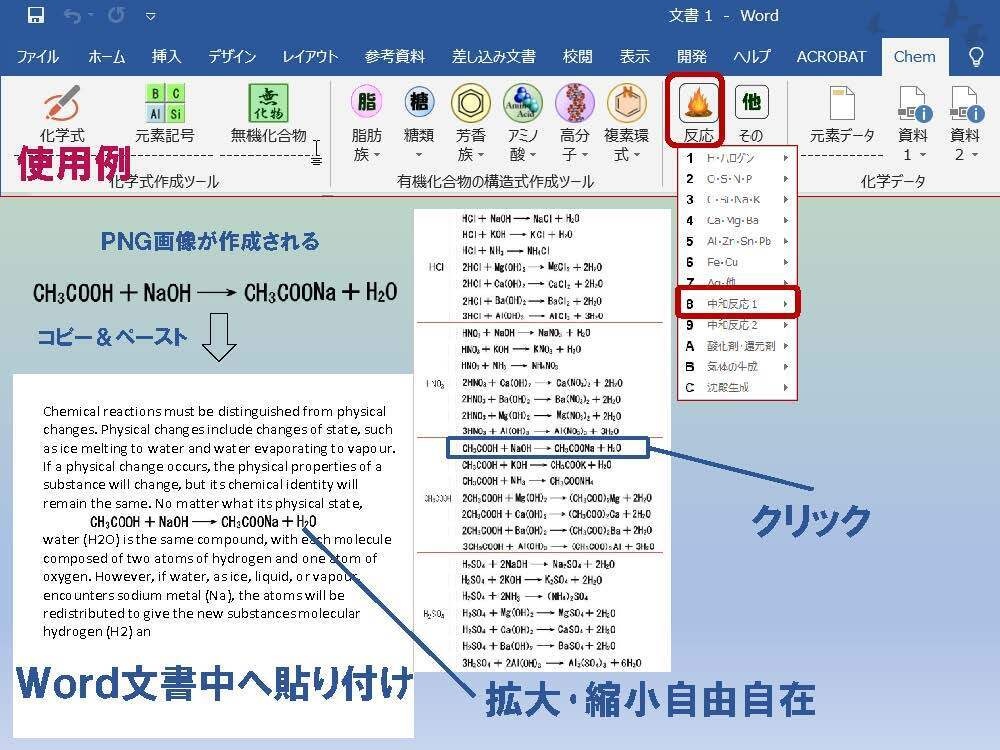Select reaction HCl + NH3 → NH4Cl
The image size is (1000, 750).
506,251
